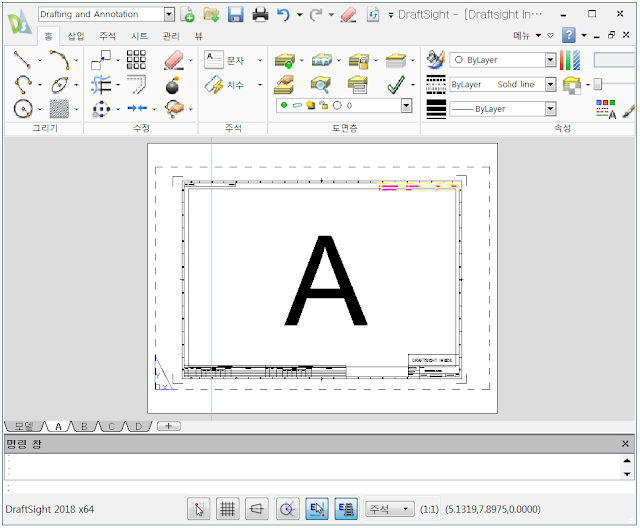640x528 pixels.
Task: Click the 치수 dimension button
Action: (x=224, y=85)
